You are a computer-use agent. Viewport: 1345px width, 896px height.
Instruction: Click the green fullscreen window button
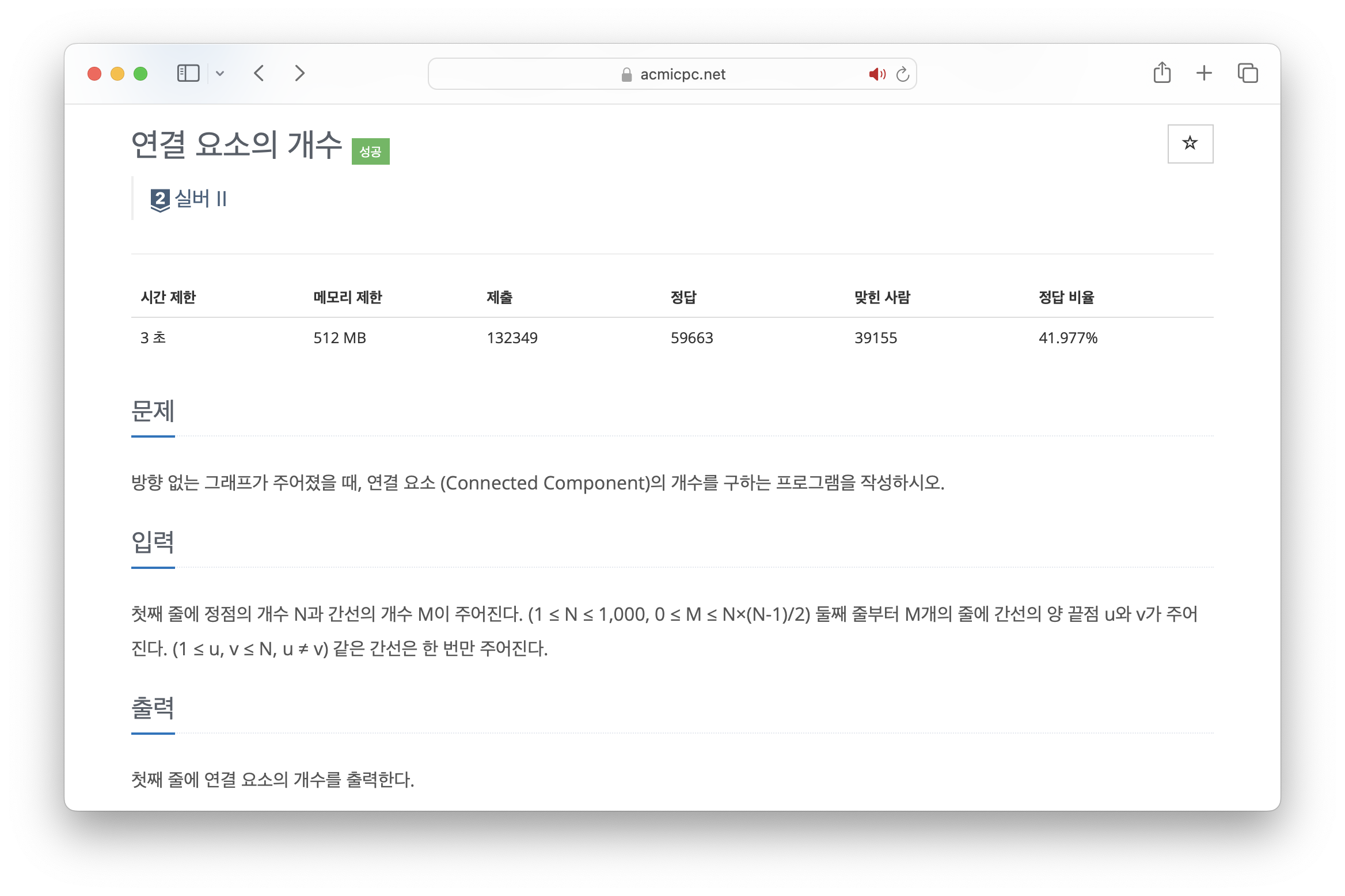click(x=140, y=74)
